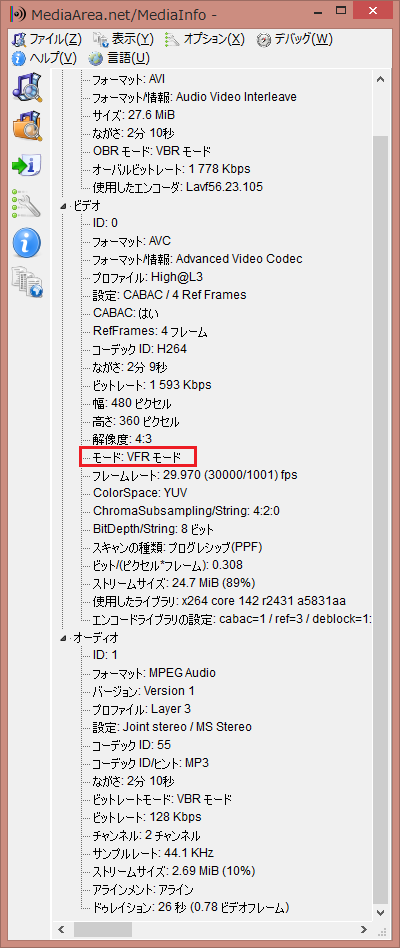Select the ながさ: 2分 10秒 general row
The height and width of the screenshot is (948, 400).
point(133,133)
